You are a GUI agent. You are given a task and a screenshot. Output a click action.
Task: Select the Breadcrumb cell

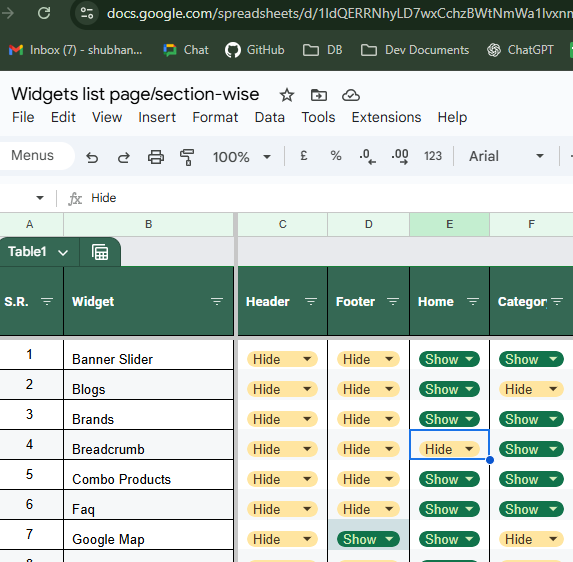point(148,445)
